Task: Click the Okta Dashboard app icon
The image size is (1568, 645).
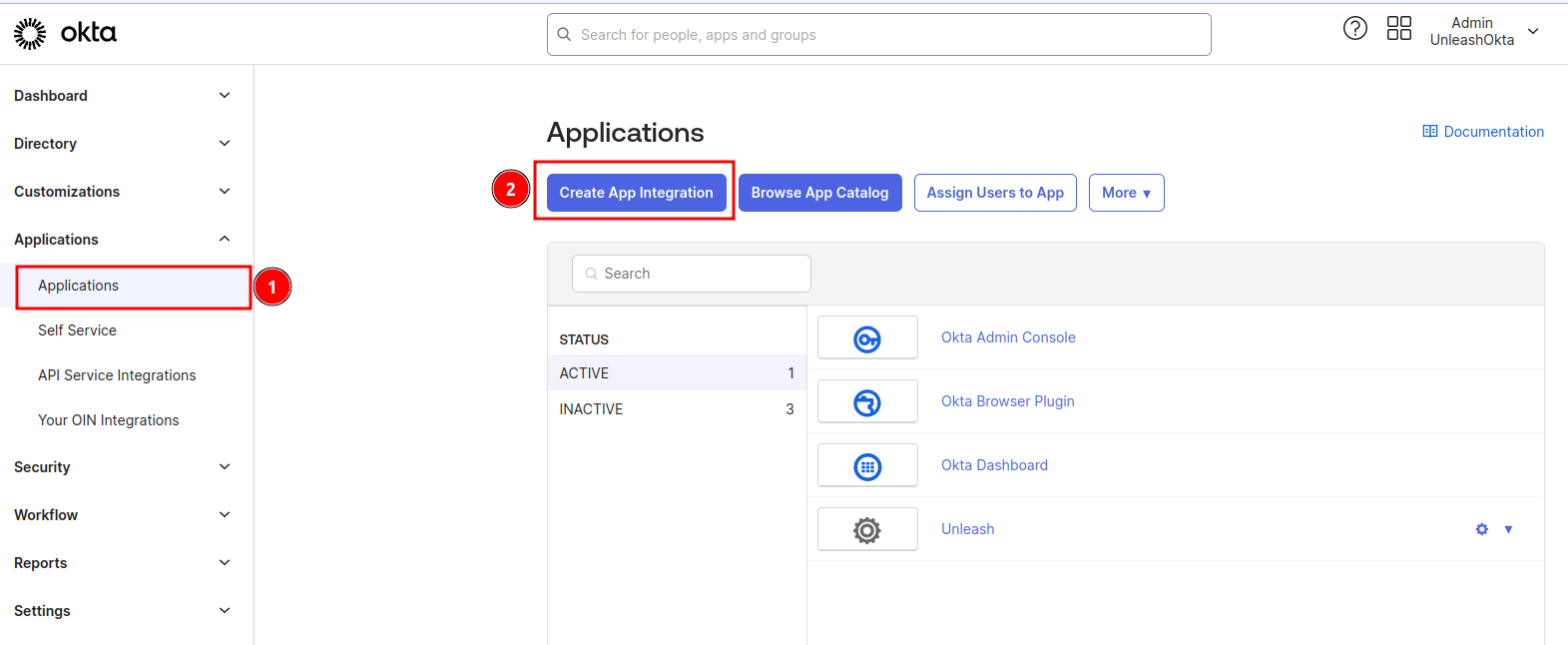Action: tap(866, 466)
